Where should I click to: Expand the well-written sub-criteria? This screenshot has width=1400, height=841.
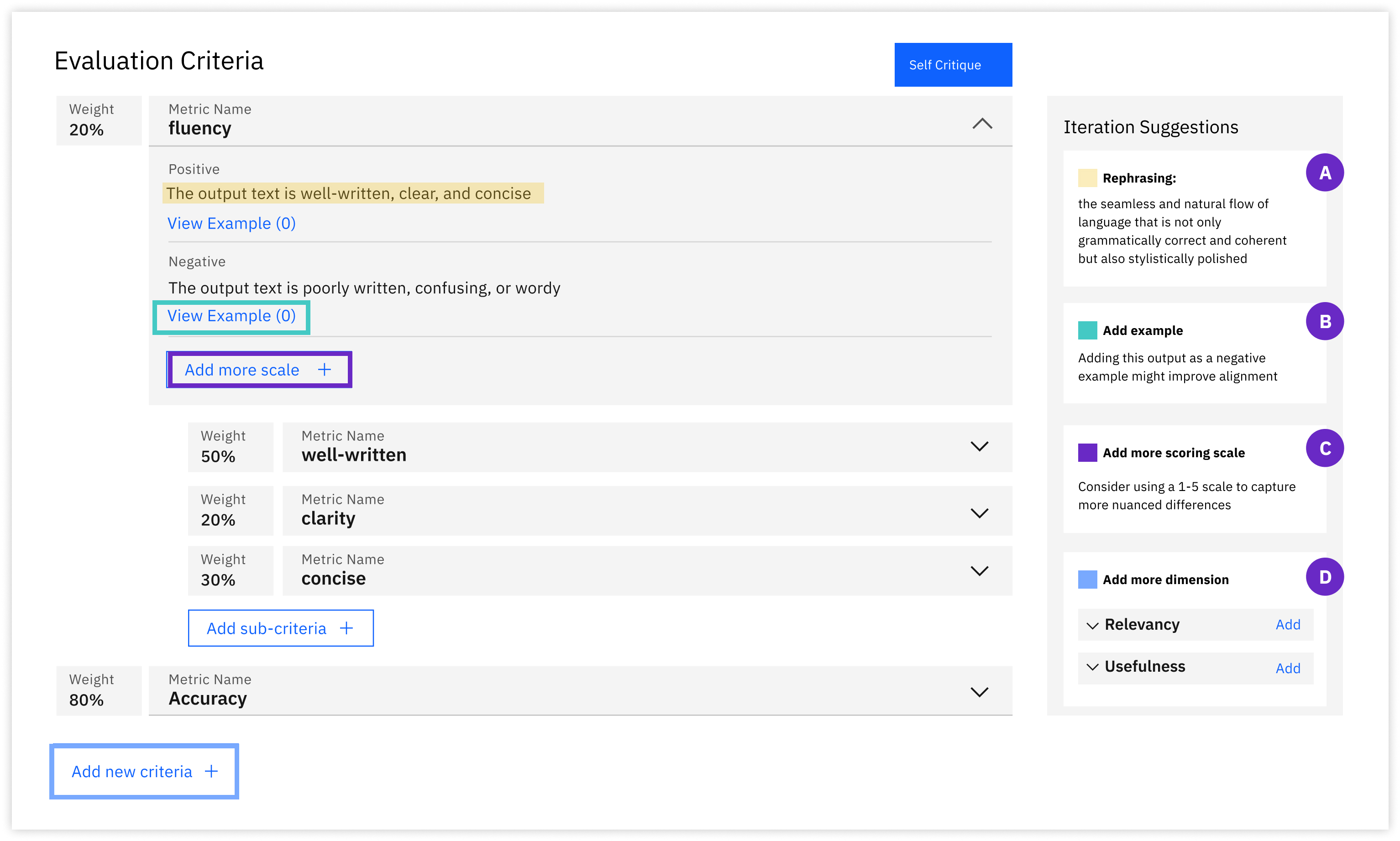pyautogui.click(x=980, y=447)
